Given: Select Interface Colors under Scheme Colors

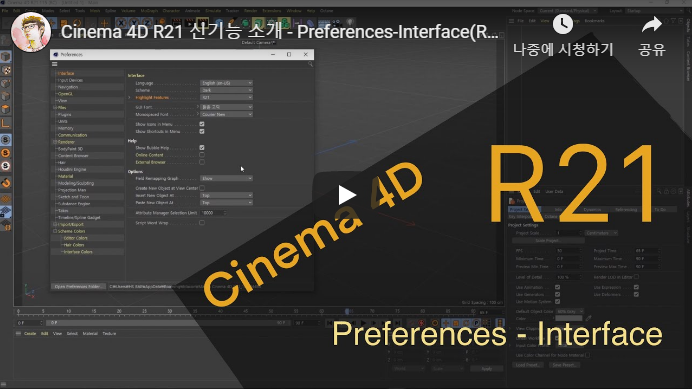Looking at the screenshot, I should pos(78,252).
